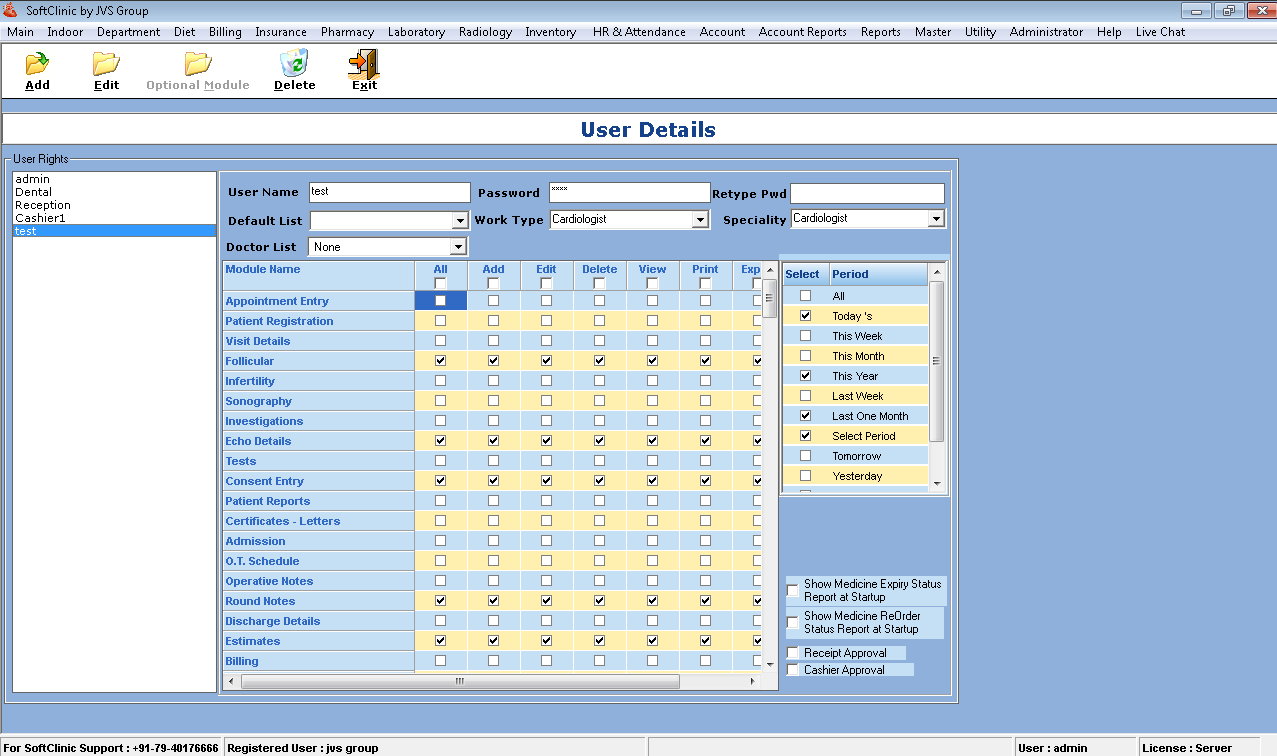Click the Delete recycle bin icon

click(294, 64)
